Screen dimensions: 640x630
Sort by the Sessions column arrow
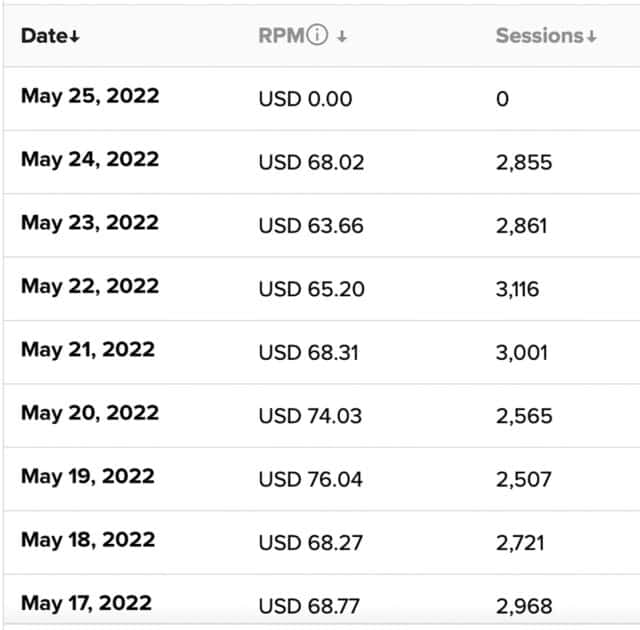[x=591, y=37]
